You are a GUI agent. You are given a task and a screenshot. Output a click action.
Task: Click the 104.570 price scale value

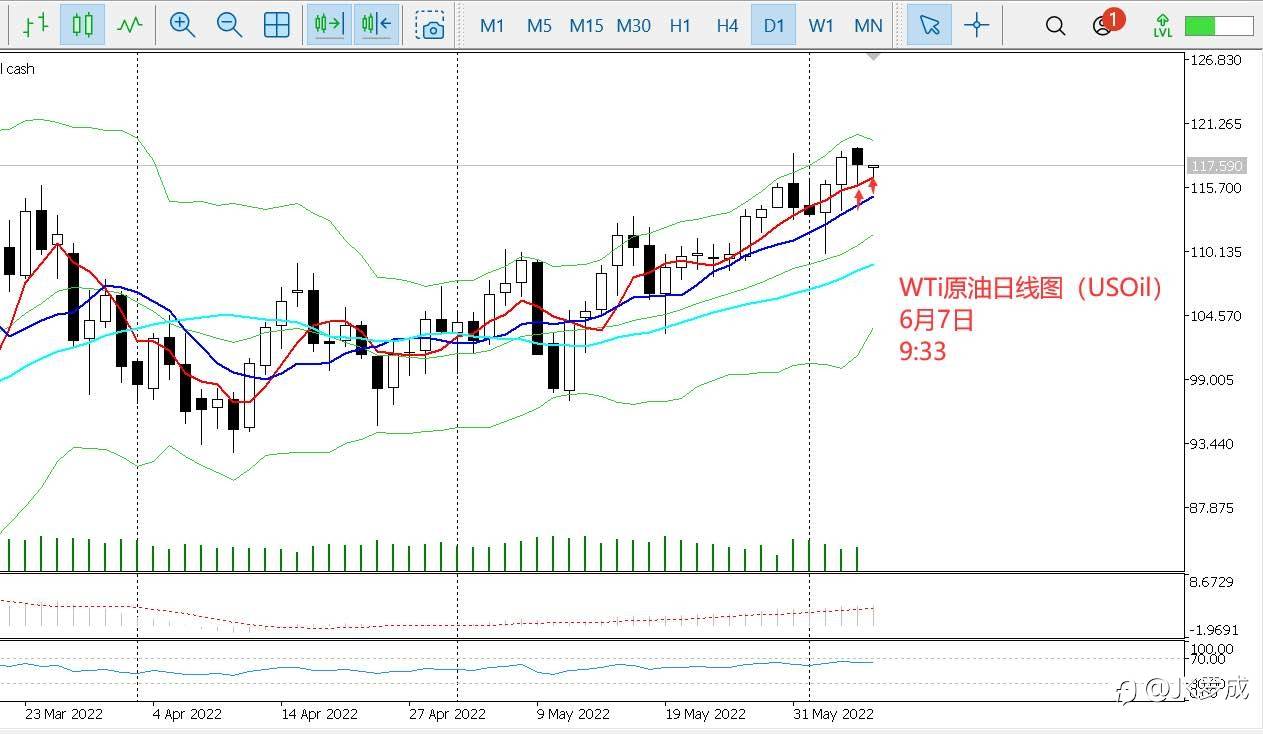[1215, 316]
